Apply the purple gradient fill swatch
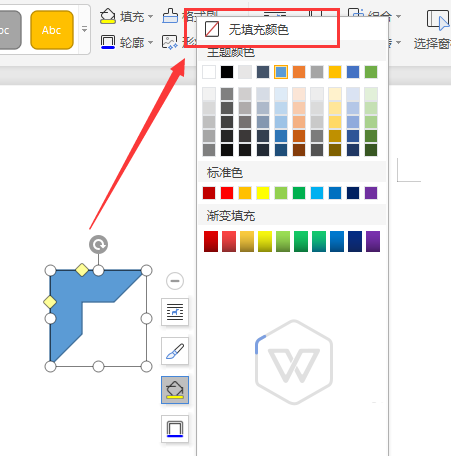Viewport: 451px width, 456px height. click(x=373, y=241)
